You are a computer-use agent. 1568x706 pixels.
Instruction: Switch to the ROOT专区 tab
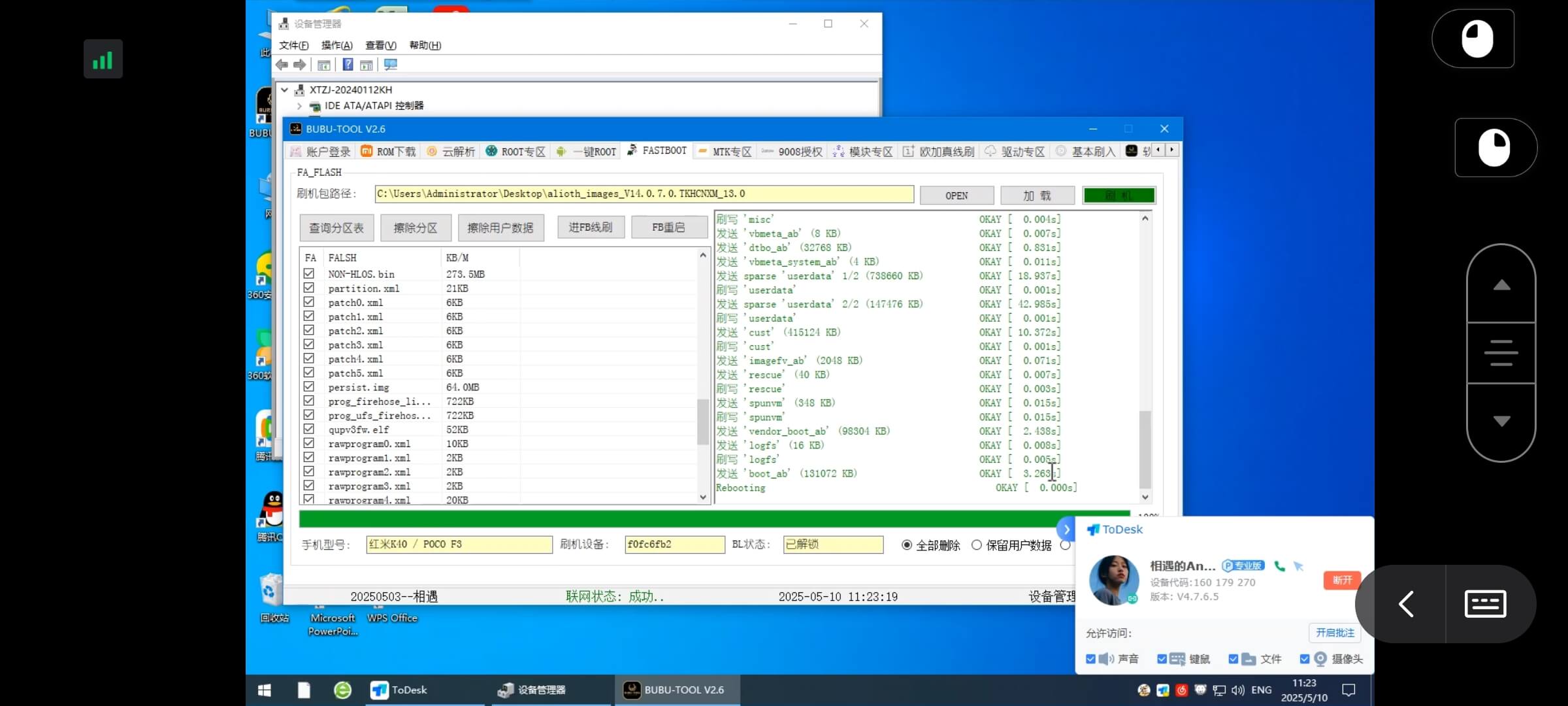515,152
